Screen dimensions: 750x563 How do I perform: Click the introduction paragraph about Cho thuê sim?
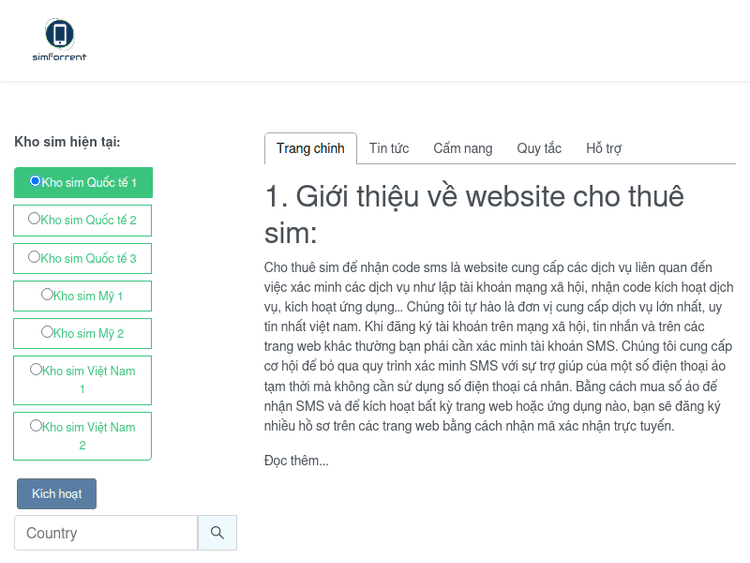pos(498,346)
